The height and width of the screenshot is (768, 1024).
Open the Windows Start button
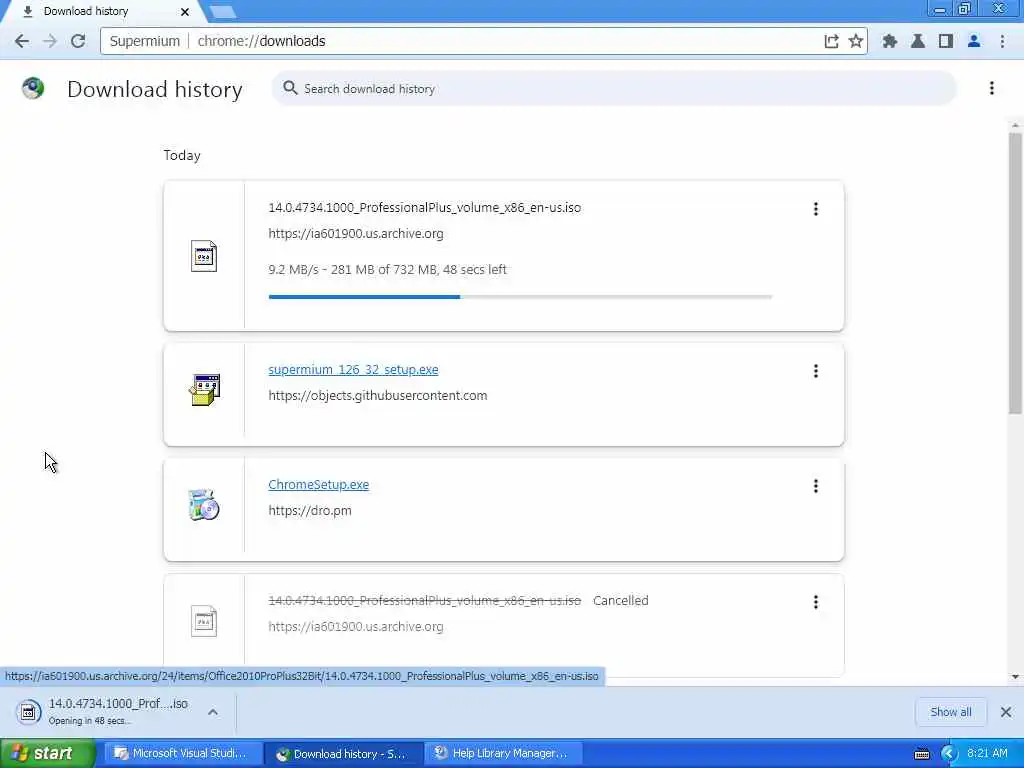tap(48, 754)
